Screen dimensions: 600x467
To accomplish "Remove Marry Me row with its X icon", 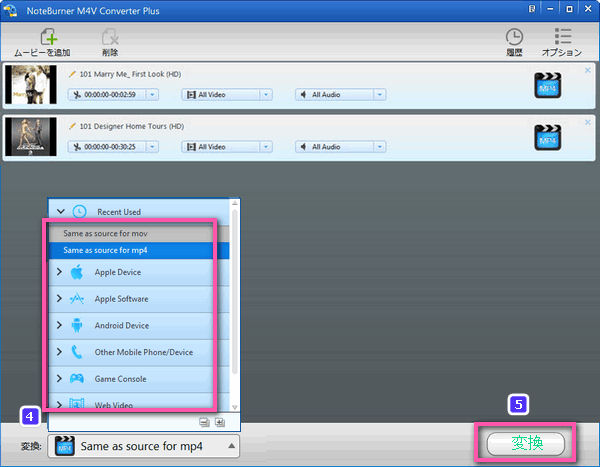I will 588,70.
